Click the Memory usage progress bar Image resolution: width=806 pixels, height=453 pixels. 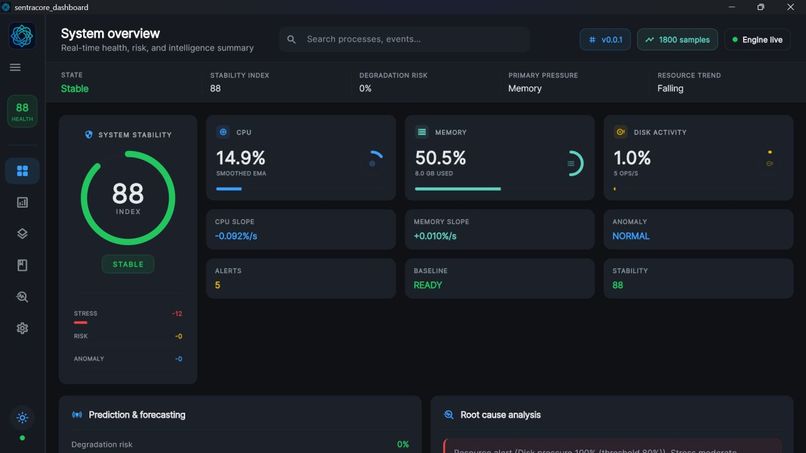point(457,189)
